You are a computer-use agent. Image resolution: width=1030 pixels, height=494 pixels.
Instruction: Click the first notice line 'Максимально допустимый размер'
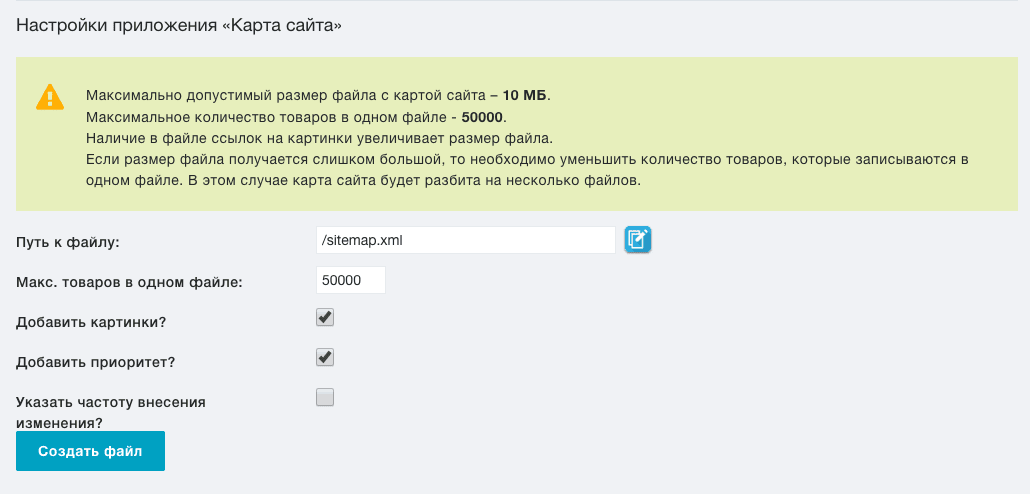(318, 95)
